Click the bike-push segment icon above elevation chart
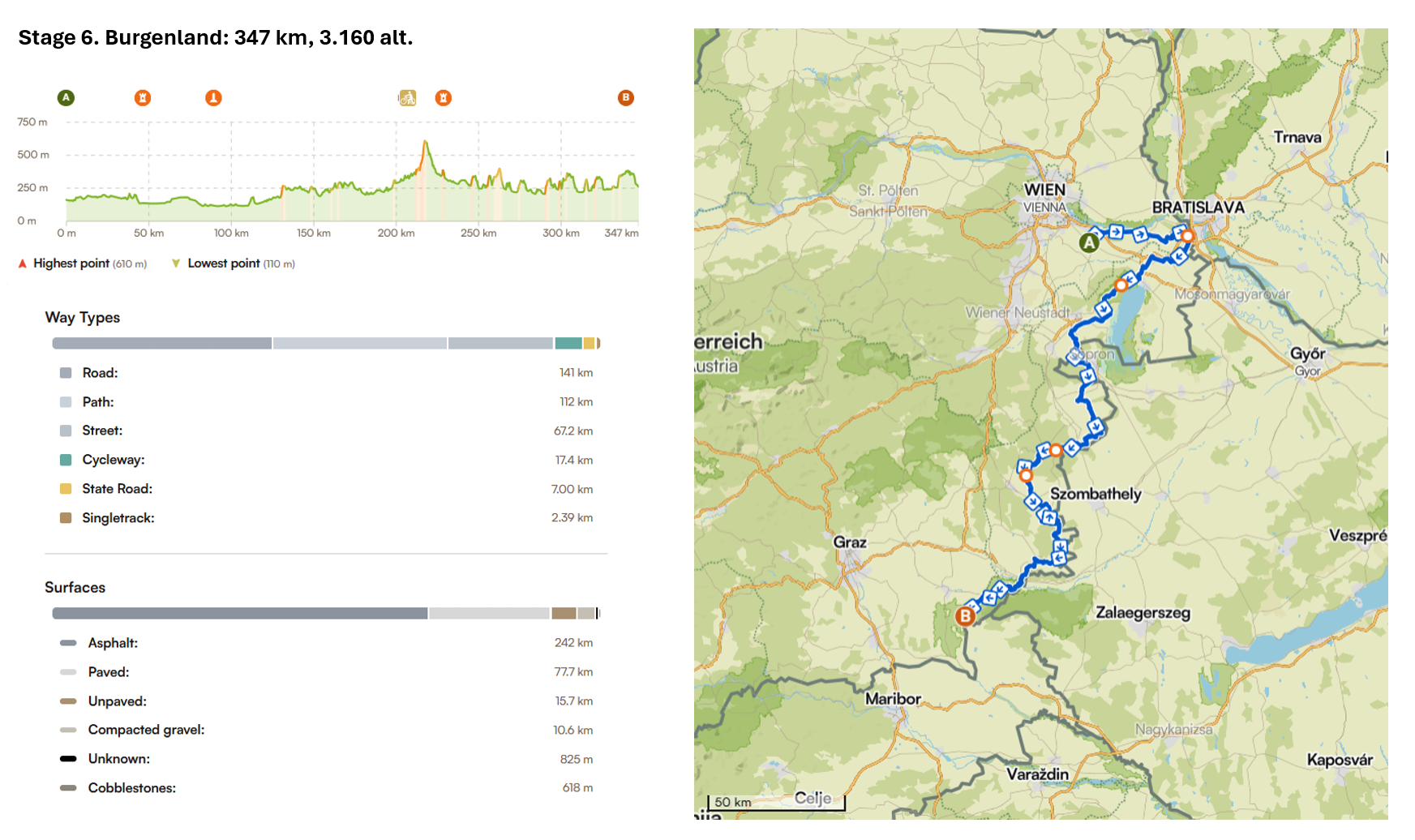This screenshot has height=840, width=1415. point(407,98)
